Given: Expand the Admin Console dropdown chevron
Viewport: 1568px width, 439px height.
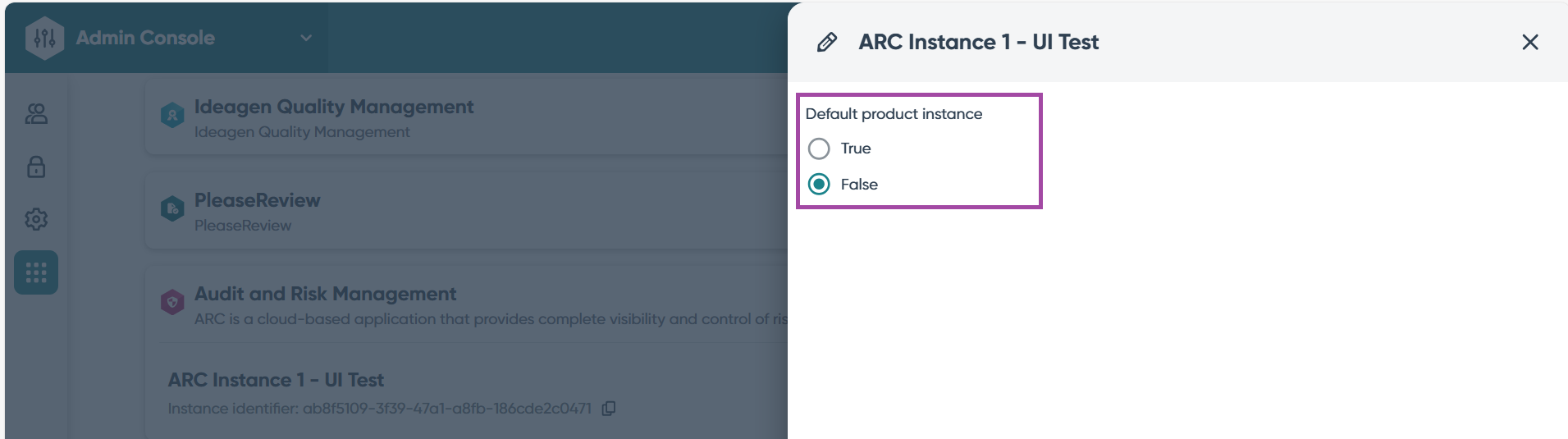Looking at the screenshot, I should pyautogui.click(x=306, y=39).
